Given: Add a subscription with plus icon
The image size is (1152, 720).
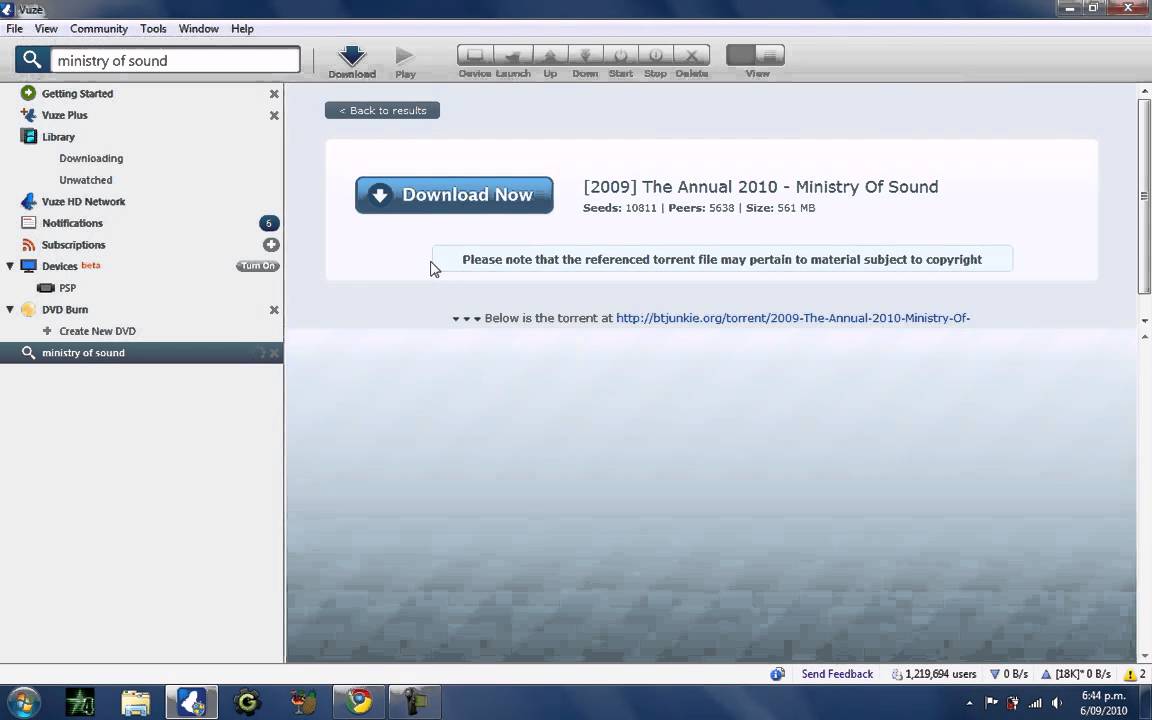Looking at the screenshot, I should pos(271,245).
